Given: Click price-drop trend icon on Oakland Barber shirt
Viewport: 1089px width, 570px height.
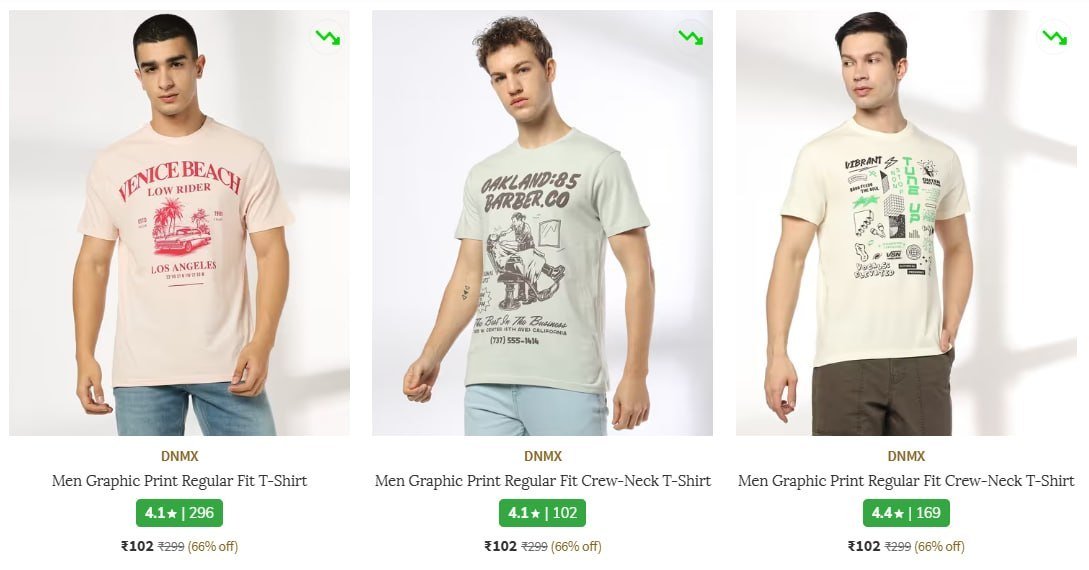Looking at the screenshot, I should click(x=690, y=38).
